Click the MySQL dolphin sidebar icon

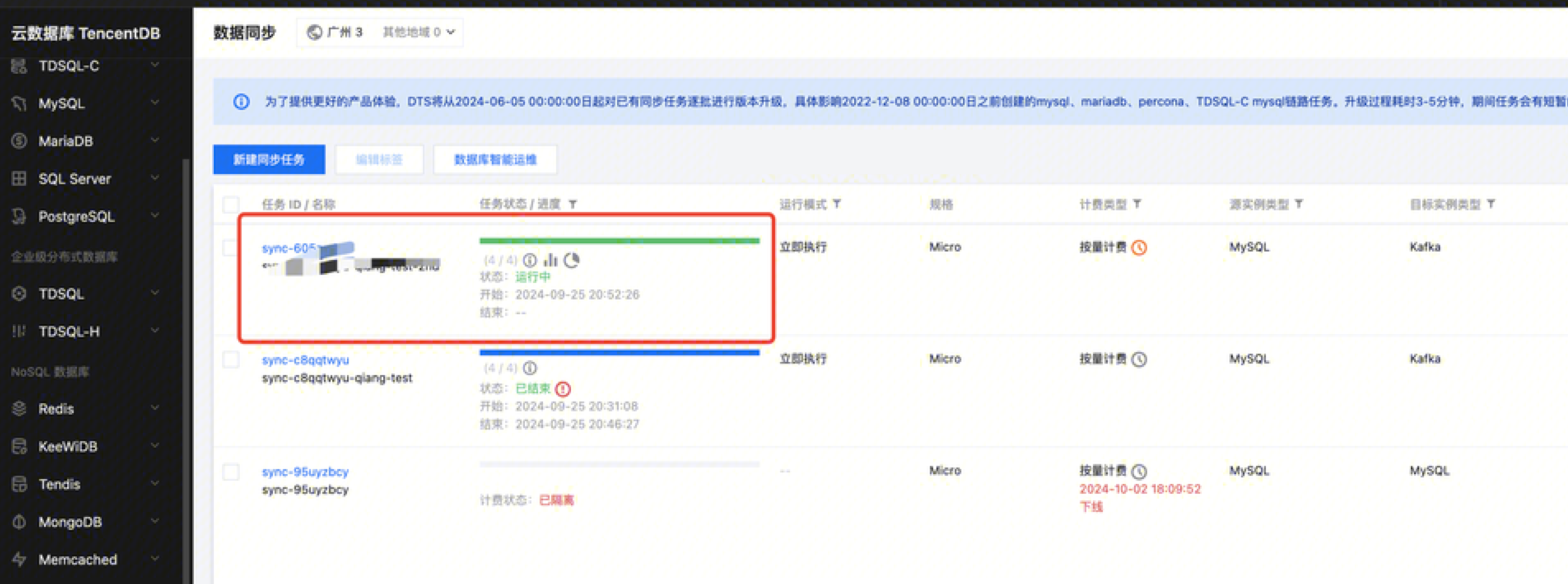(19, 103)
